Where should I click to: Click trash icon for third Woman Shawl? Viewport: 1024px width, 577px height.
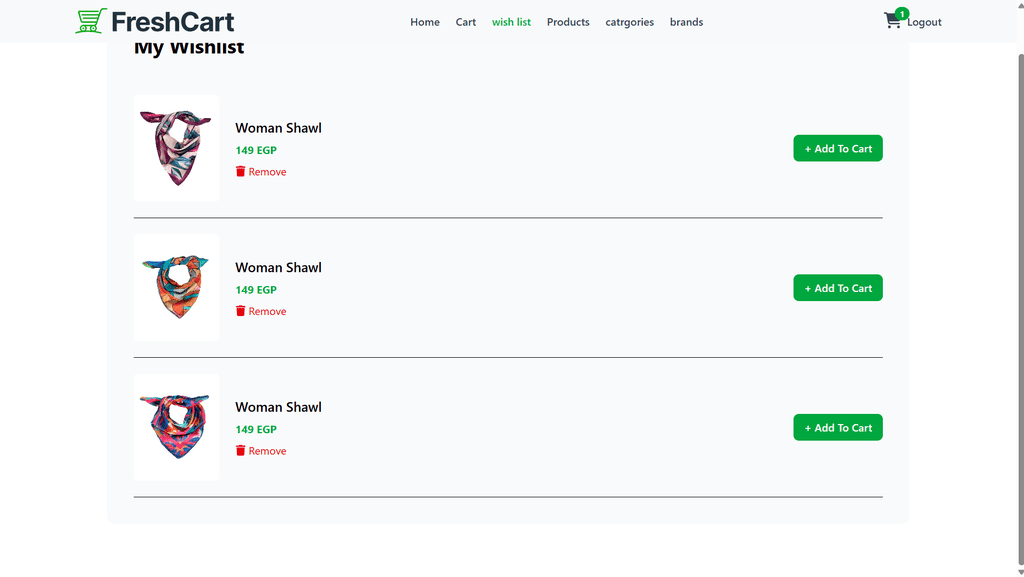point(240,451)
